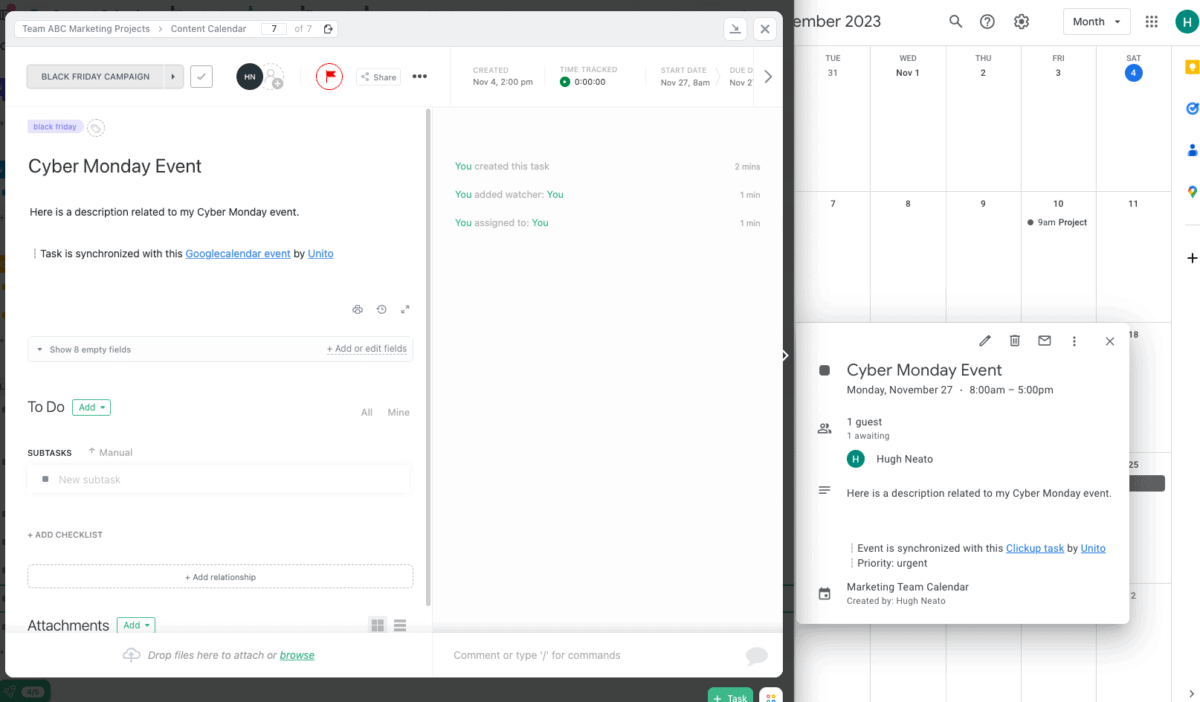The width and height of the screenshot is (1200, 702).
Task: Open Google Tasks in the side panel
Action: click(x=1192, y=109)
